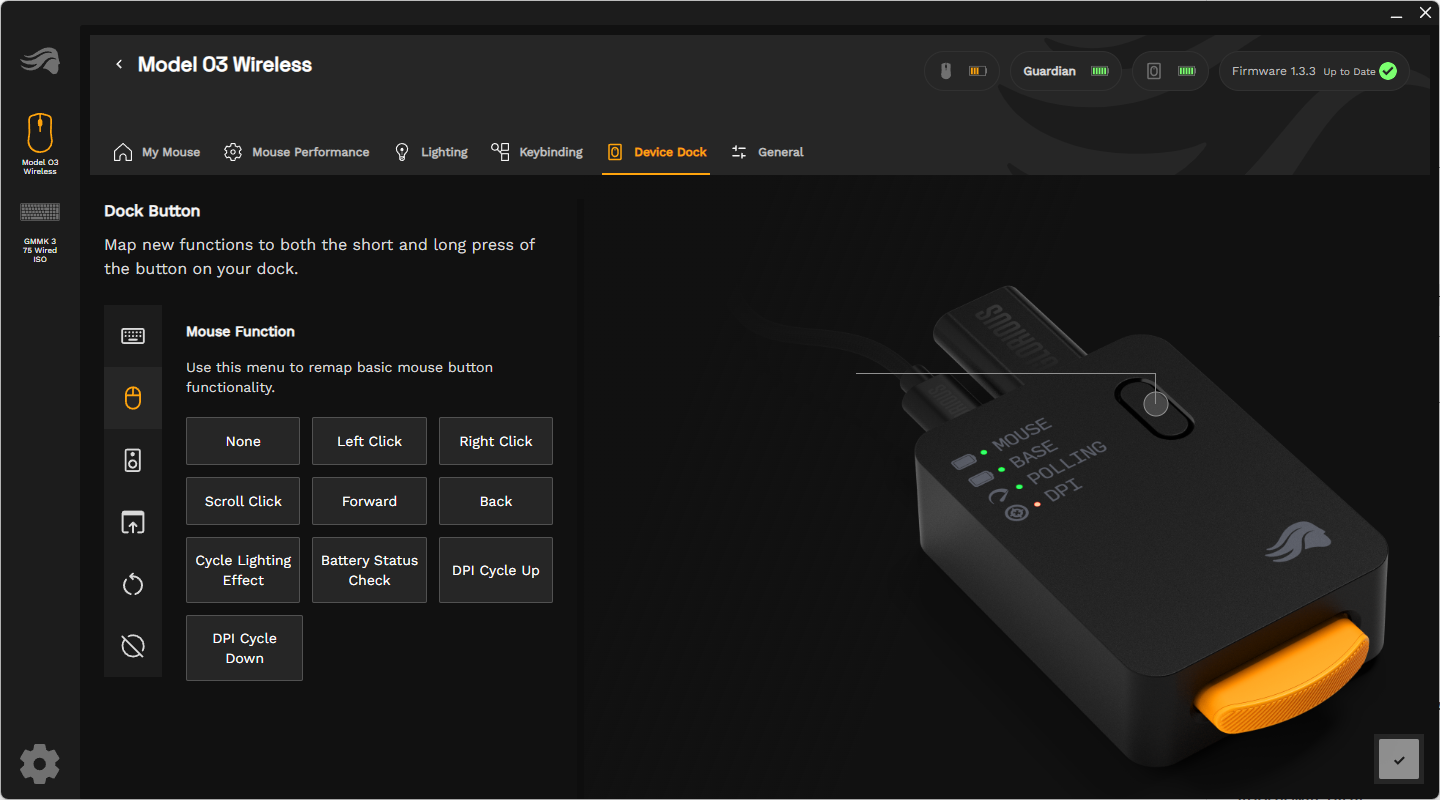This screenshot has height=800, width=1440.
Task: Open the mouse function category
Action: 133,398
